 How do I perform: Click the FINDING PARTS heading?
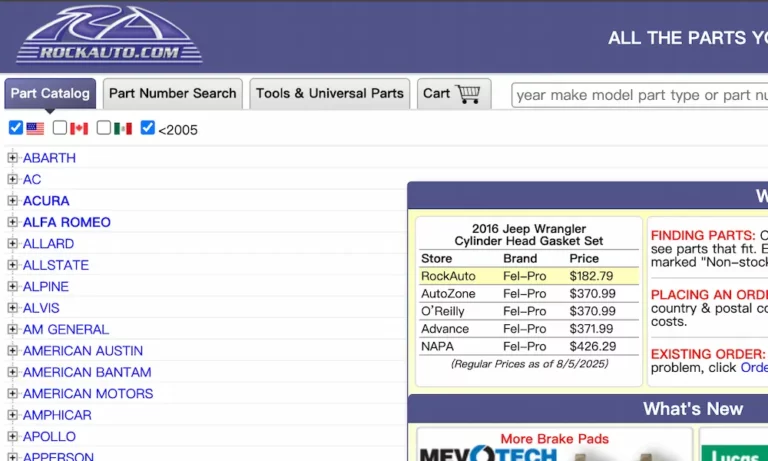click(x=703, y=235)
